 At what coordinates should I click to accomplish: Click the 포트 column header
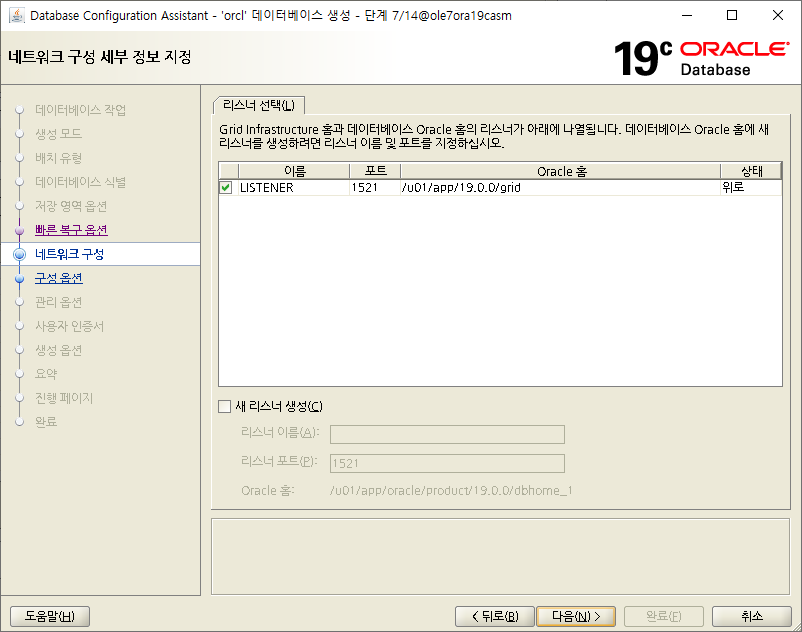[375, 171]
